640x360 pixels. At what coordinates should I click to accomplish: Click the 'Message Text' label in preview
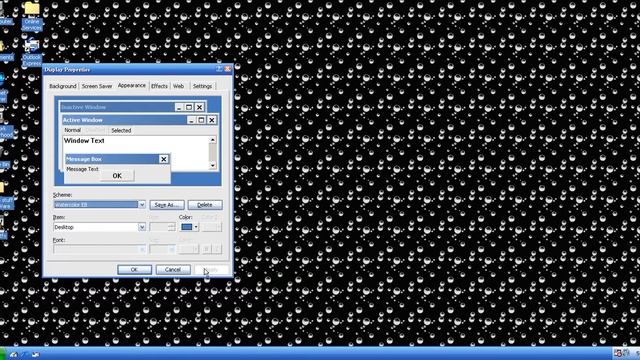[82, 169]
